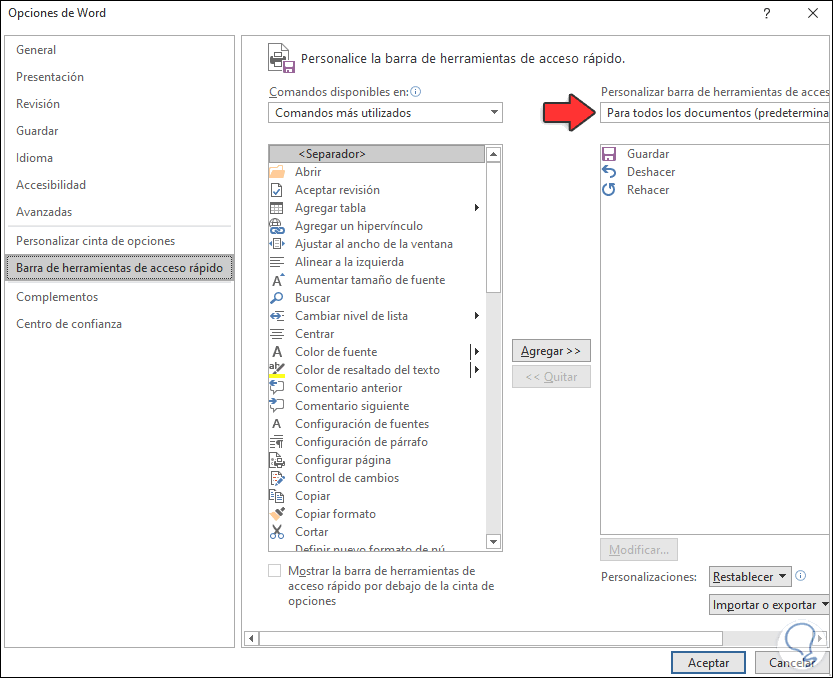Click the Modificar... button
This screenshot has width=833, height=678.
(639, 550)
